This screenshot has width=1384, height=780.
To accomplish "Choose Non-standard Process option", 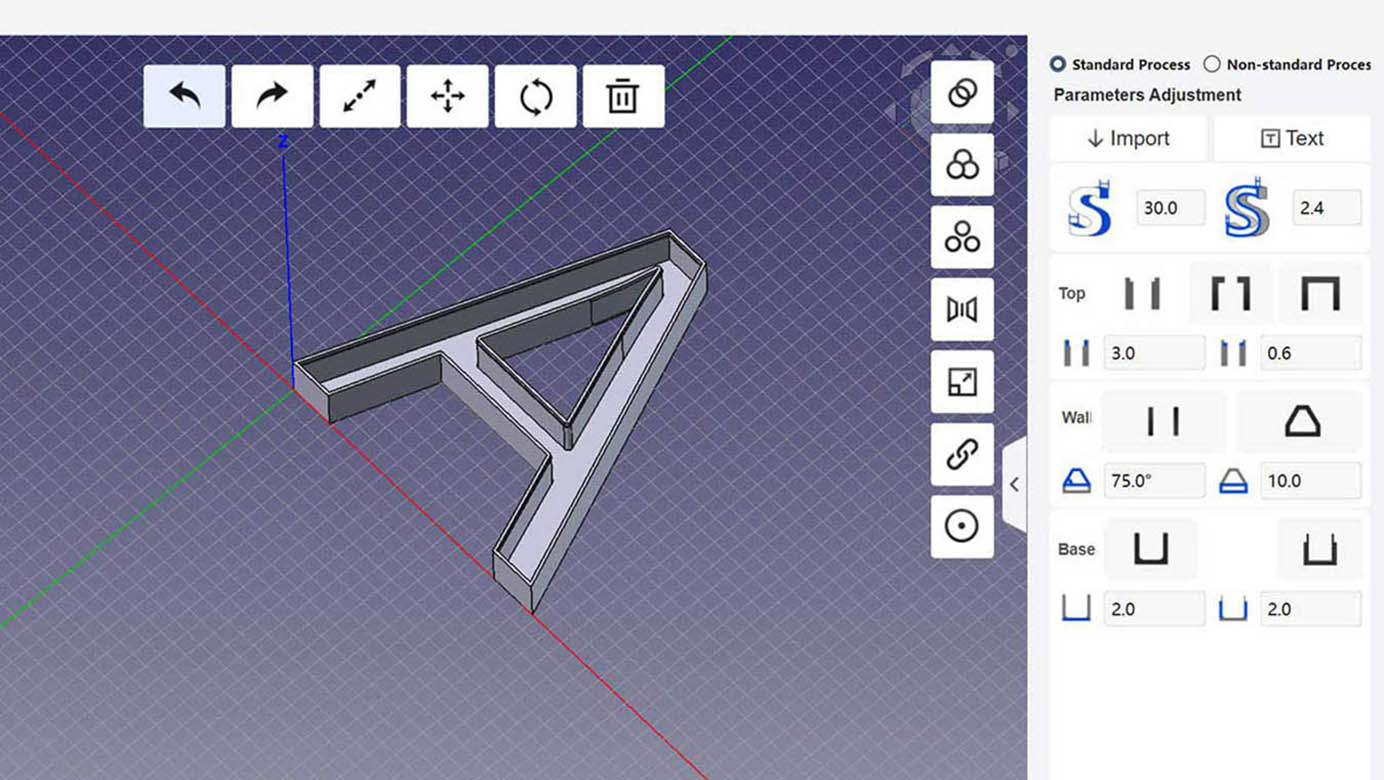I will click(1212, 64).
